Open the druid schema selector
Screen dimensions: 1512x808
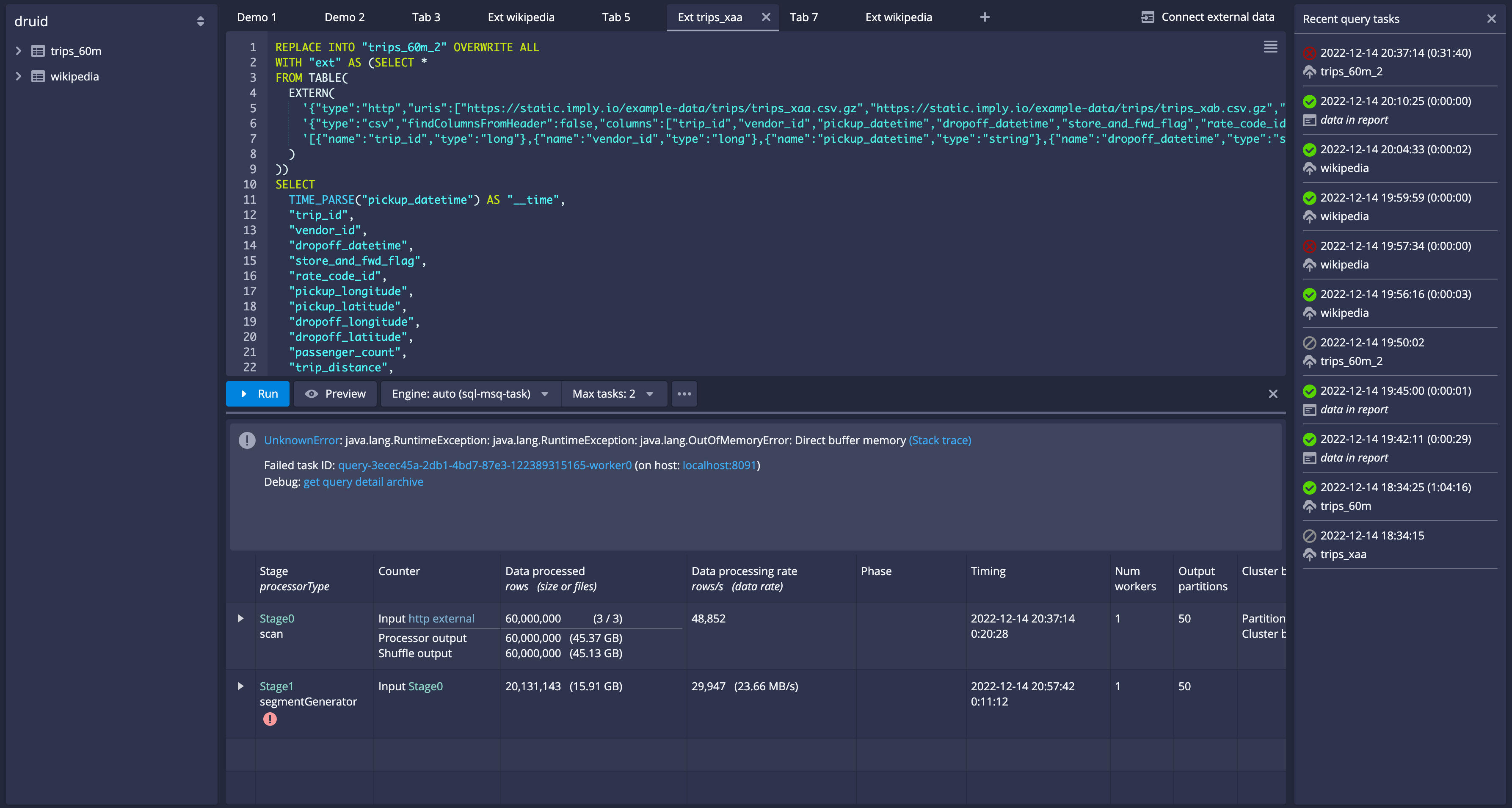pyautogui.click(x=200, y=21)
